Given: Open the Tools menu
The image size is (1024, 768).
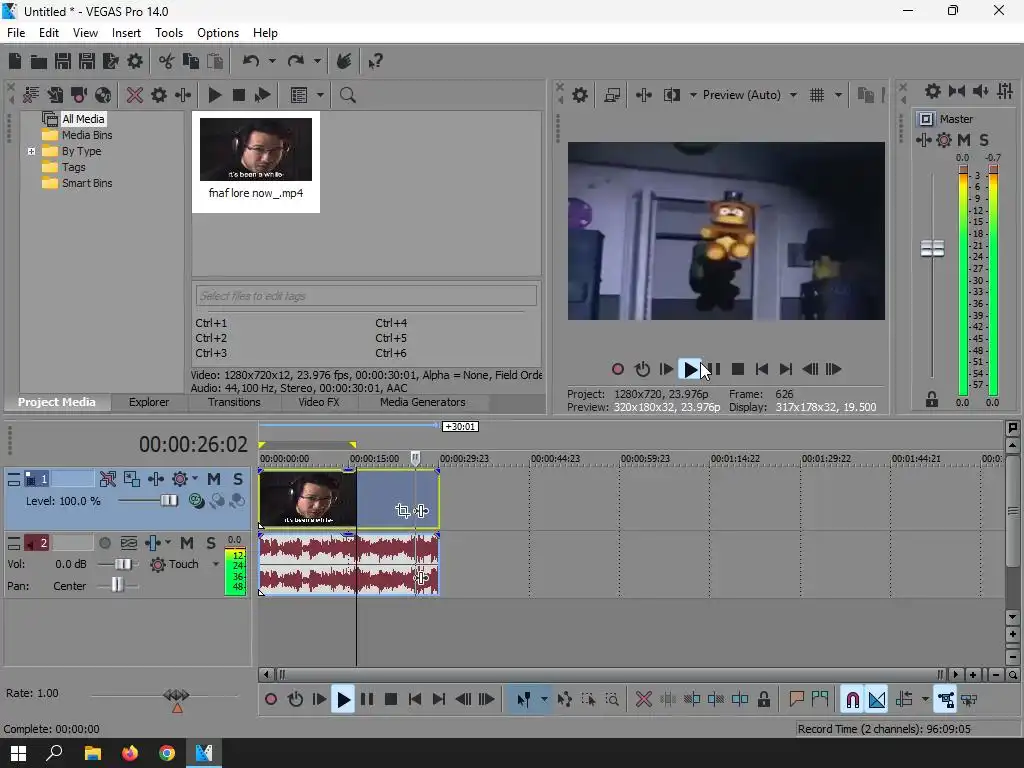Looking at the screenshot, I should click(168, 33).
